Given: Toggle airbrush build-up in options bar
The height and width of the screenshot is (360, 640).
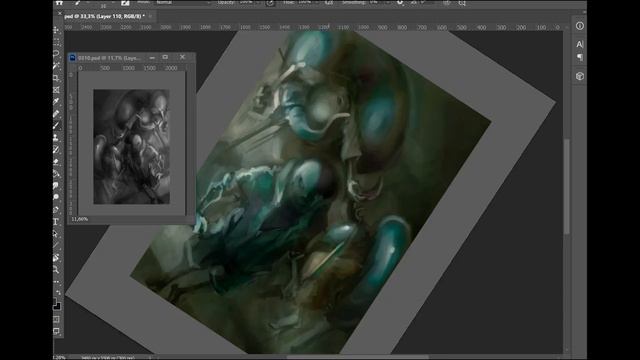Looking at the screenshot, I should pos(329,2).
